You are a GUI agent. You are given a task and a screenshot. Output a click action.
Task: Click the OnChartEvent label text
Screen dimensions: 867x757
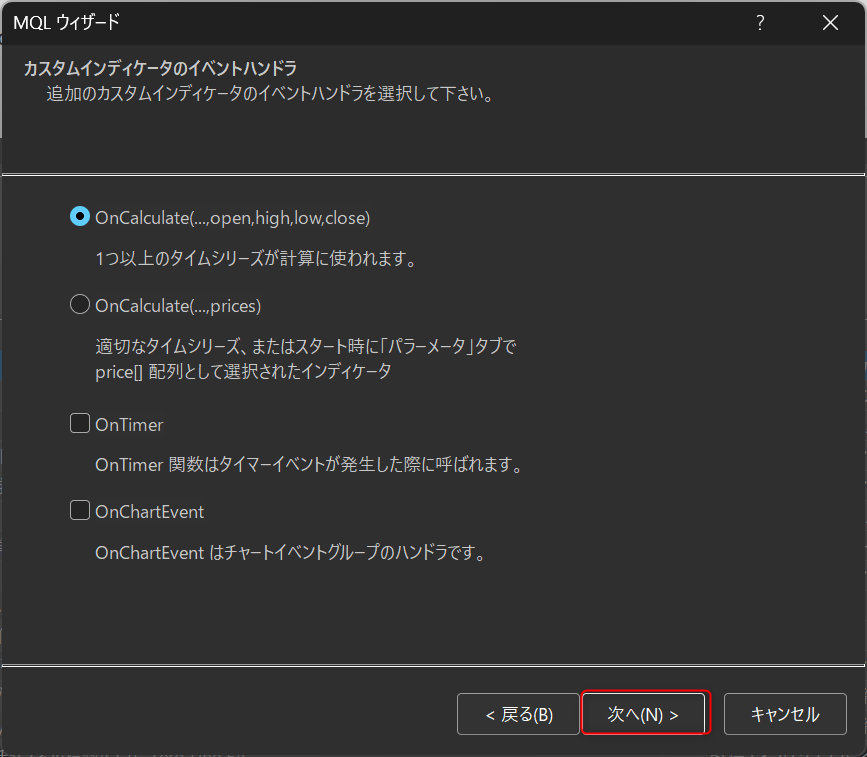(149, 511)
